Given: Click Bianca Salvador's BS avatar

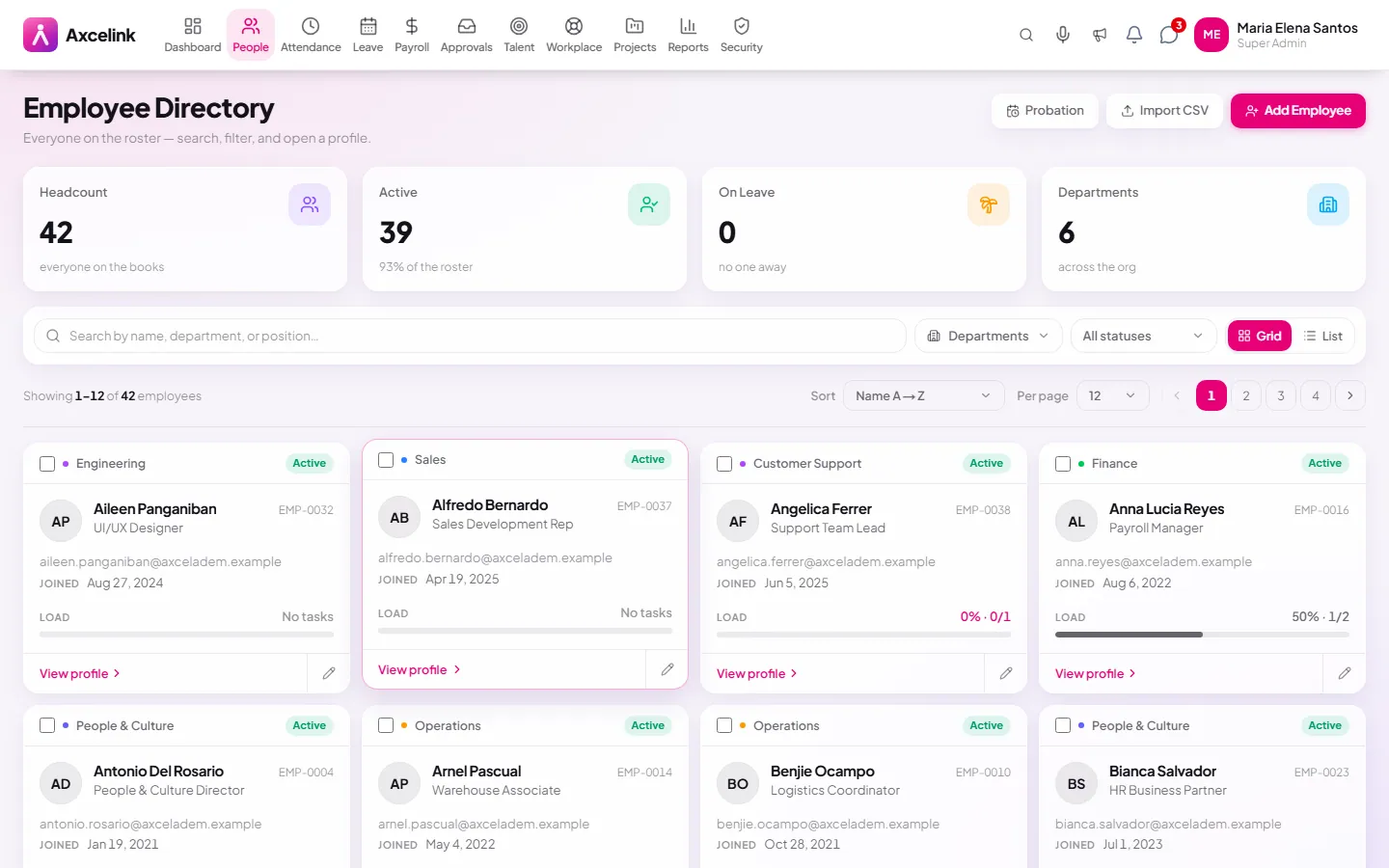Looking at the screenshot, I should (1076, 784).
